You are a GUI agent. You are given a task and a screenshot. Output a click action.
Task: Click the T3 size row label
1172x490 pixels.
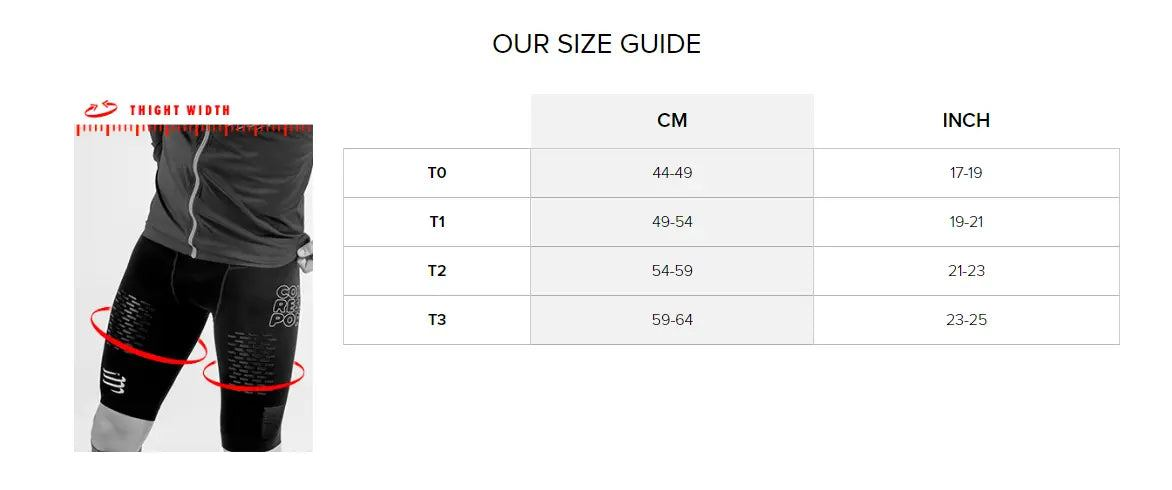tap(437, 320)
